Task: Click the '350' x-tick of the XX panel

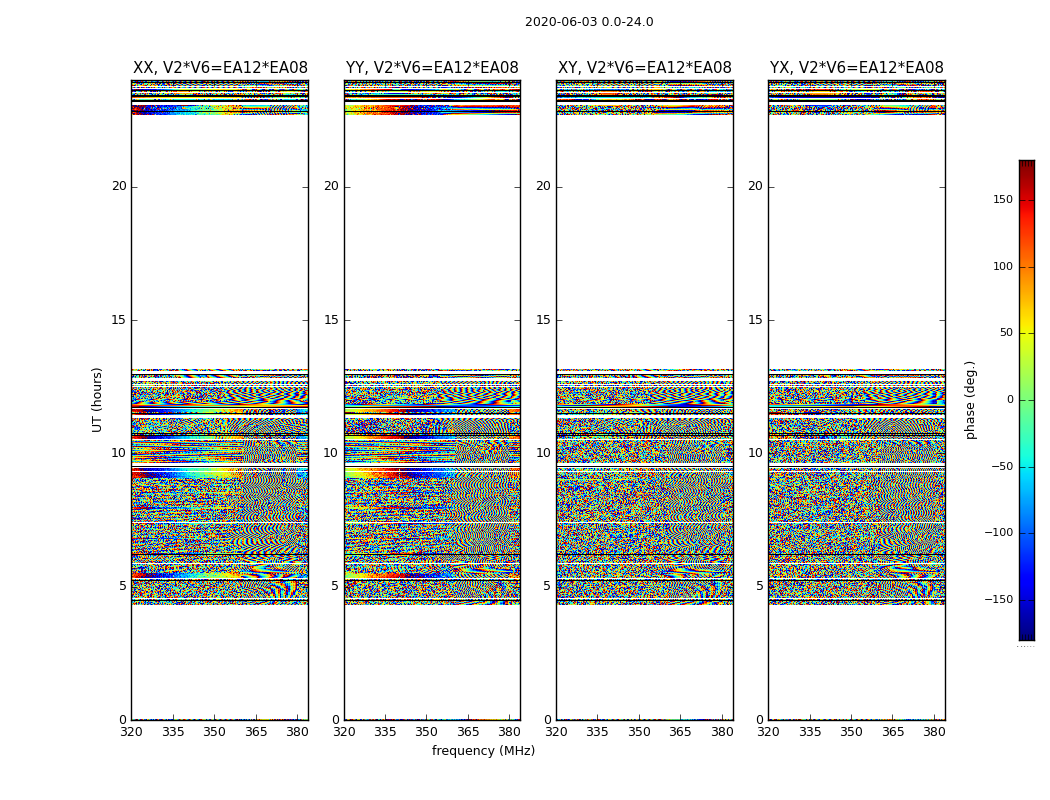Action: click(x=214, y=732)
